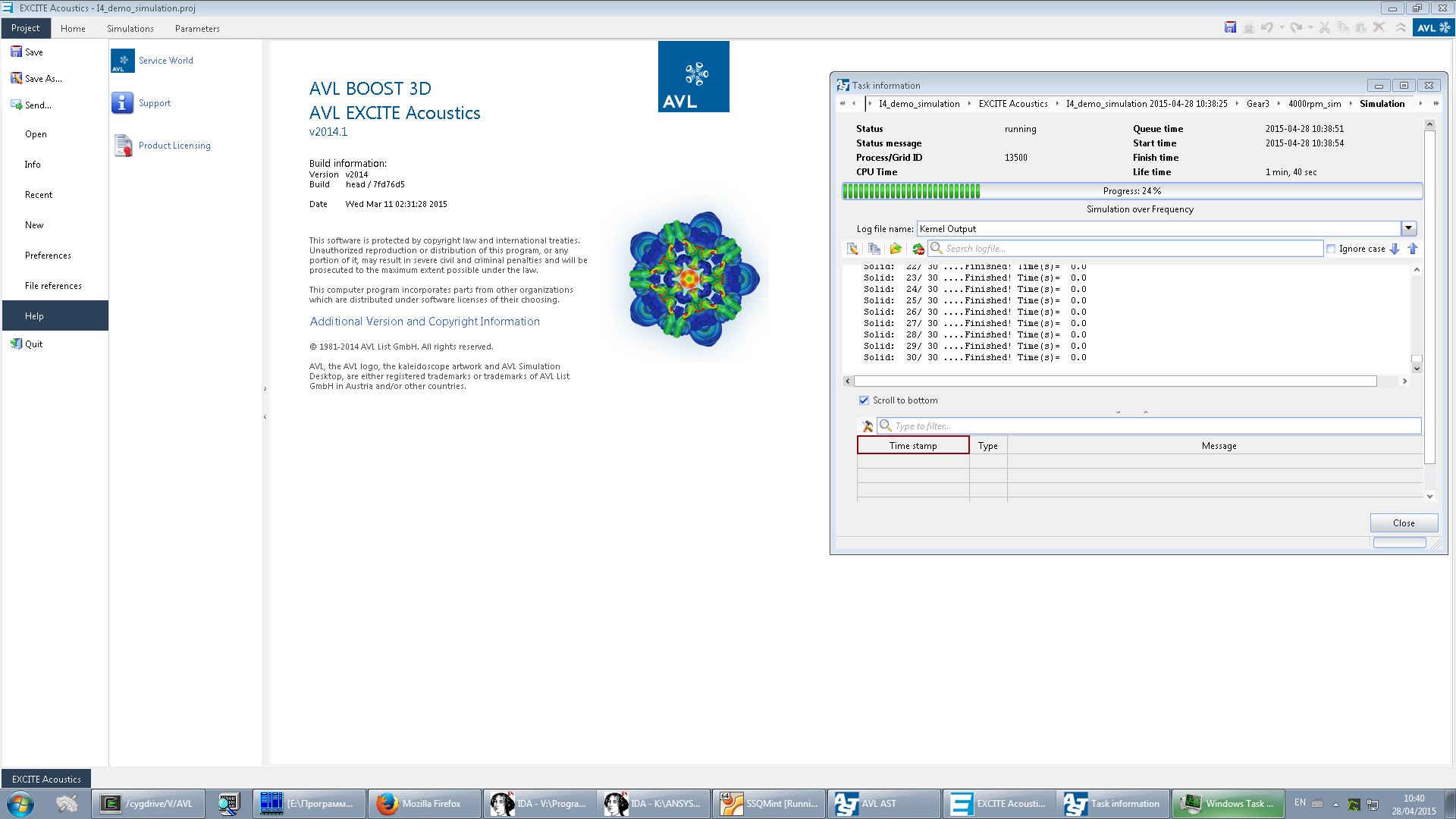Click the Service World icon
Screen dimensions: 1456x819
[x=123, y=61]
